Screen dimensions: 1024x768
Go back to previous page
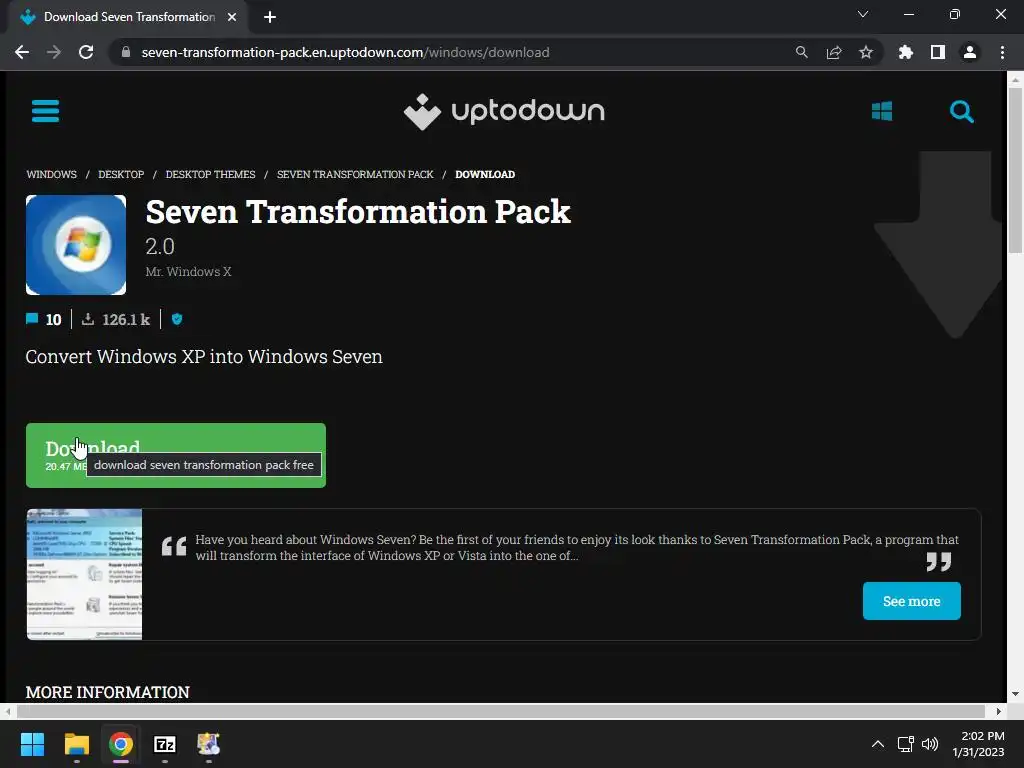22,52
